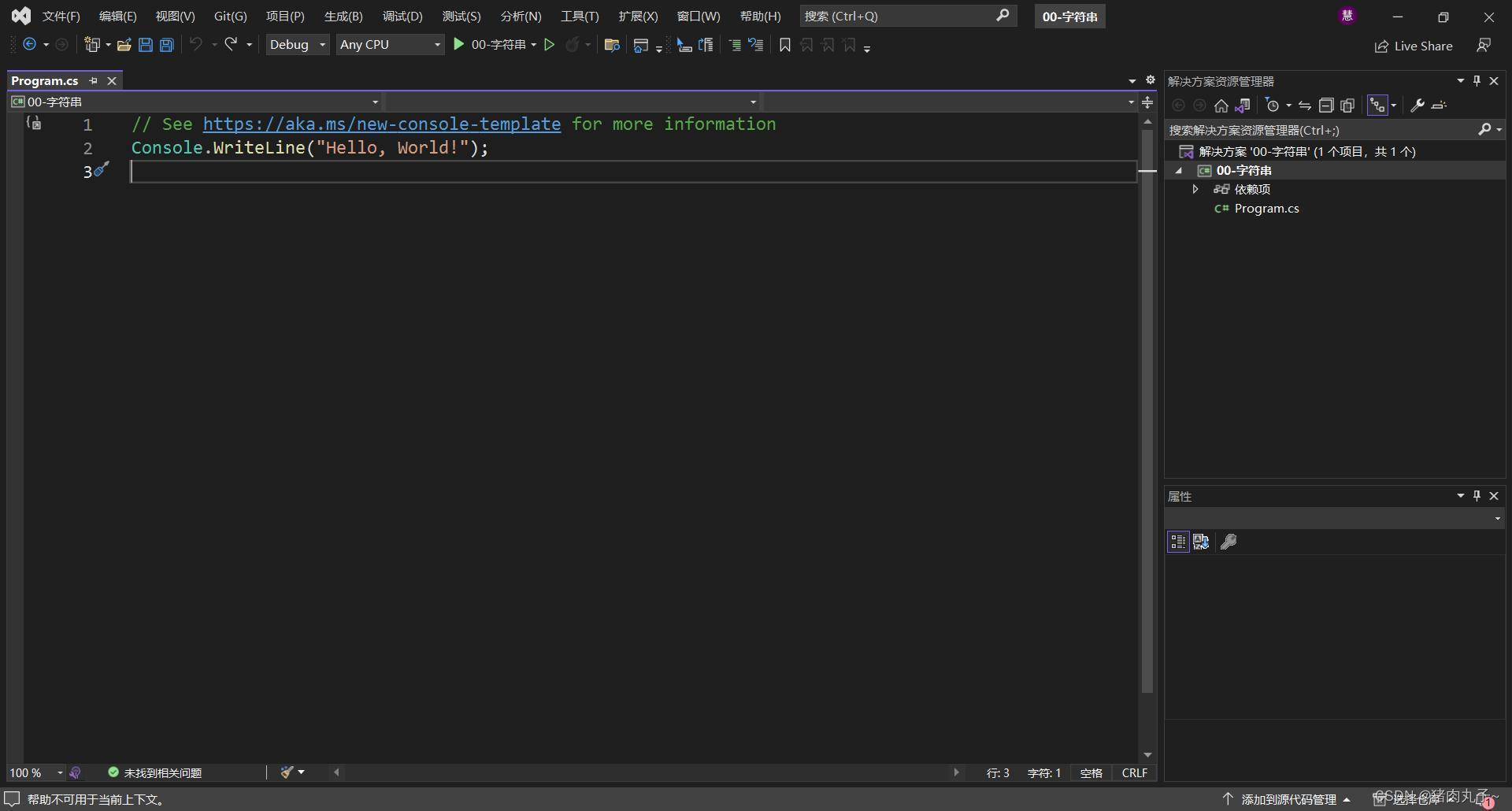Save the current file with single disk icon
The height and width of the screenshot is (811, 1512).
(145, 45)
